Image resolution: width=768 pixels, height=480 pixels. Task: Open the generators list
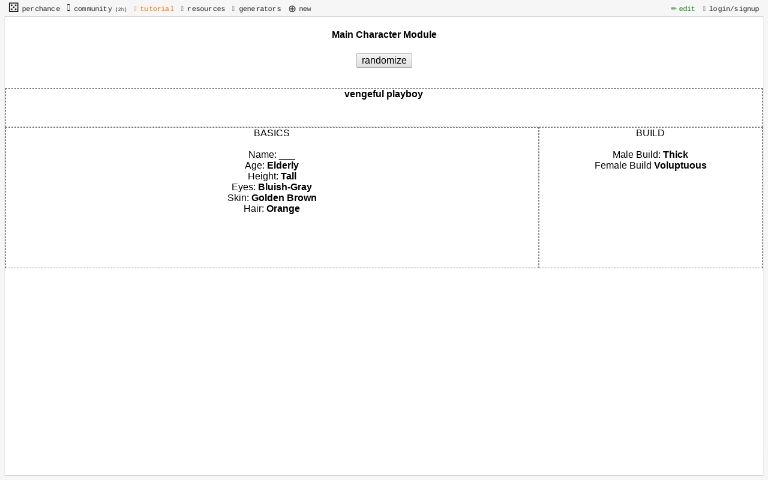click(x=259, y=9)
